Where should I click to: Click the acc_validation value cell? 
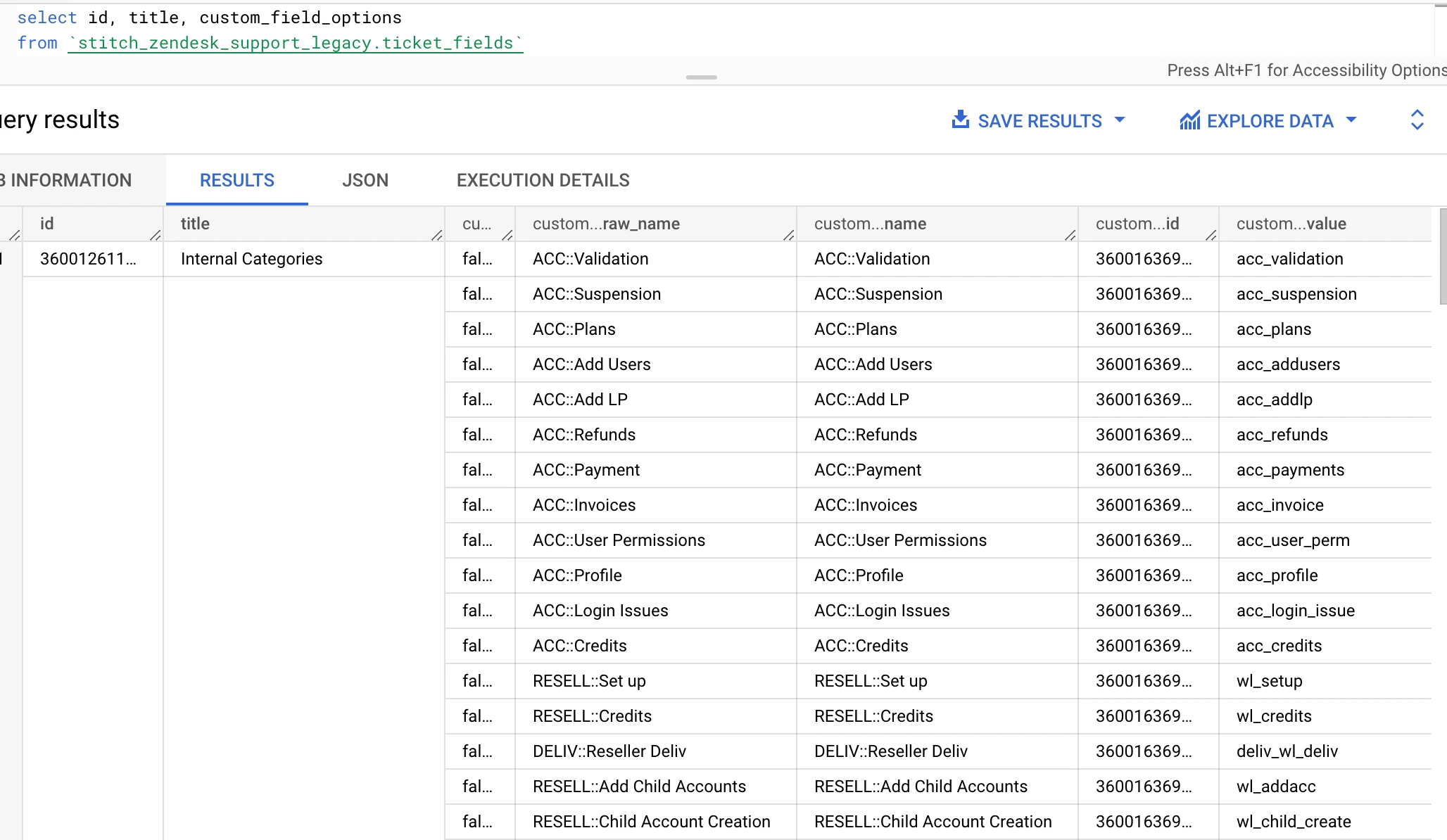(1289, 259)
